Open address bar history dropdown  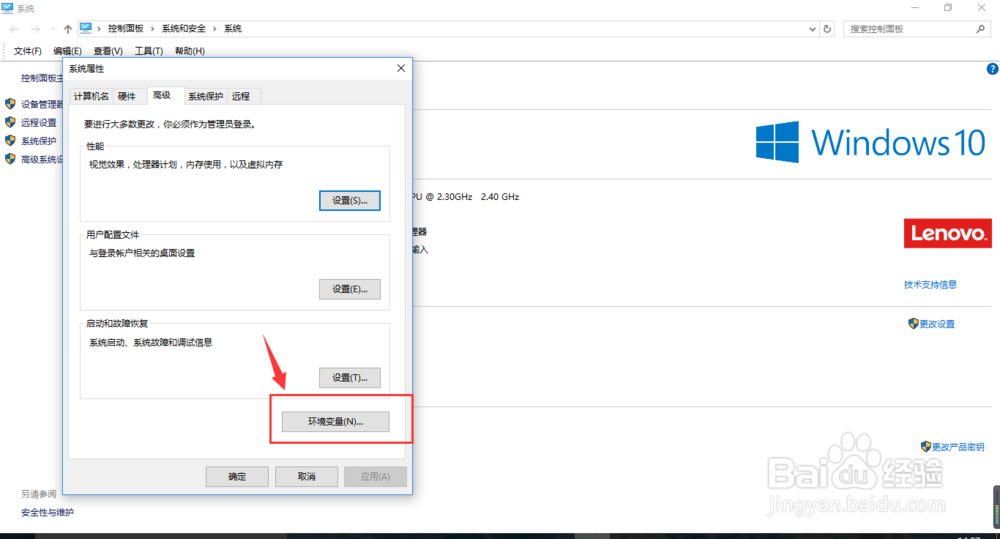click(x=812, y=29)
